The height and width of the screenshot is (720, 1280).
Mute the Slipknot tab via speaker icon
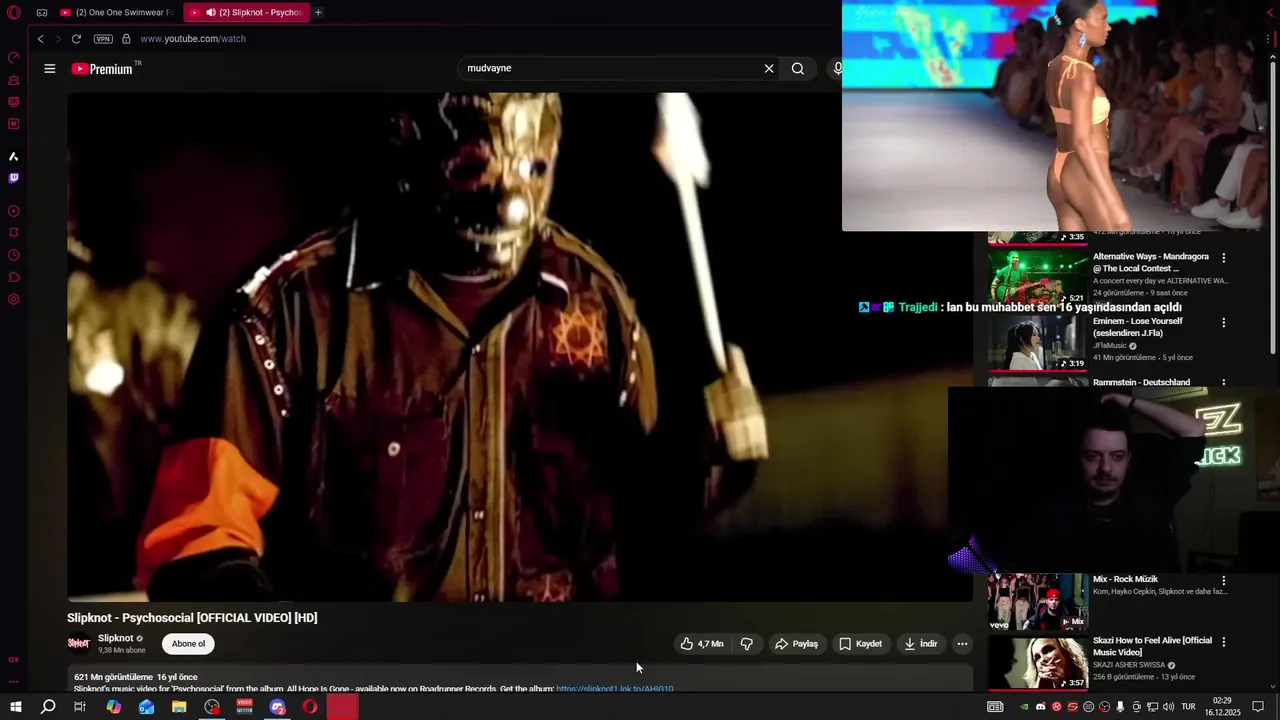coord(211,13)
